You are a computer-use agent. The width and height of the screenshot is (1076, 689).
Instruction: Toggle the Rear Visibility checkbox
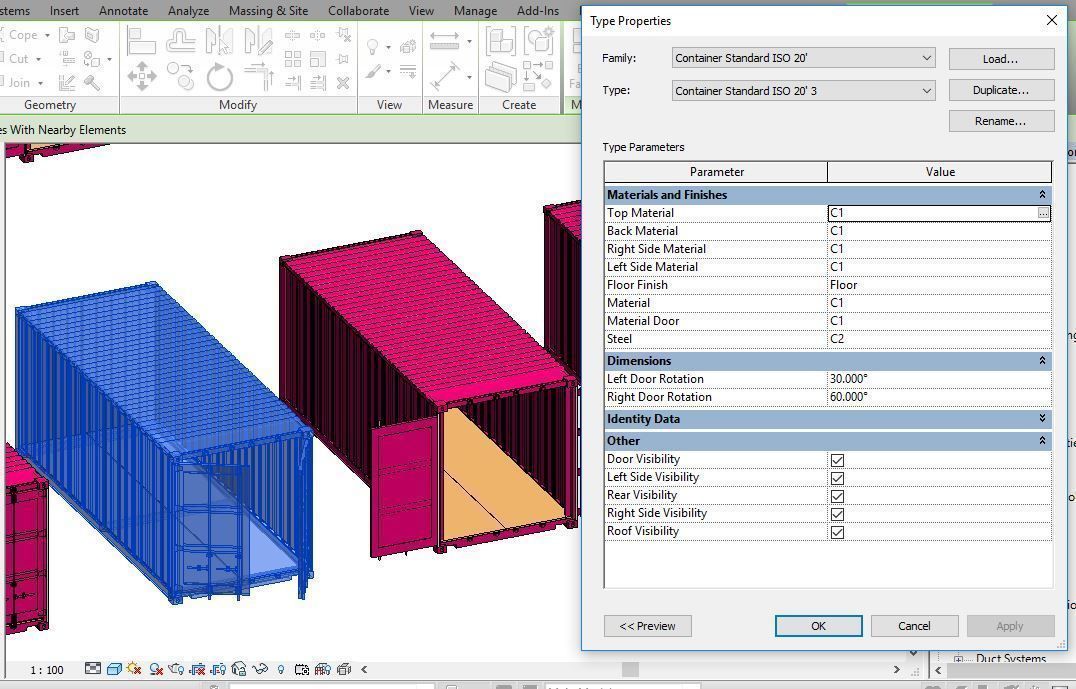837,496
